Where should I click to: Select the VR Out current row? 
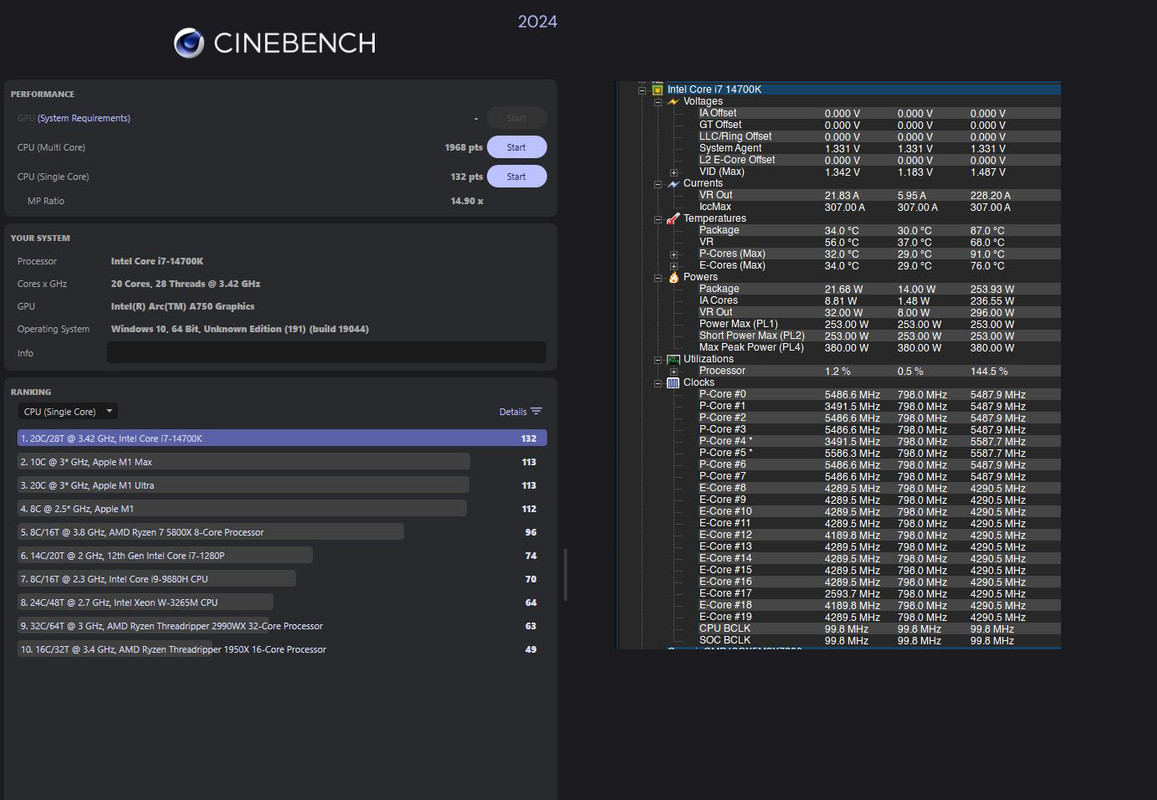[878, 196]
